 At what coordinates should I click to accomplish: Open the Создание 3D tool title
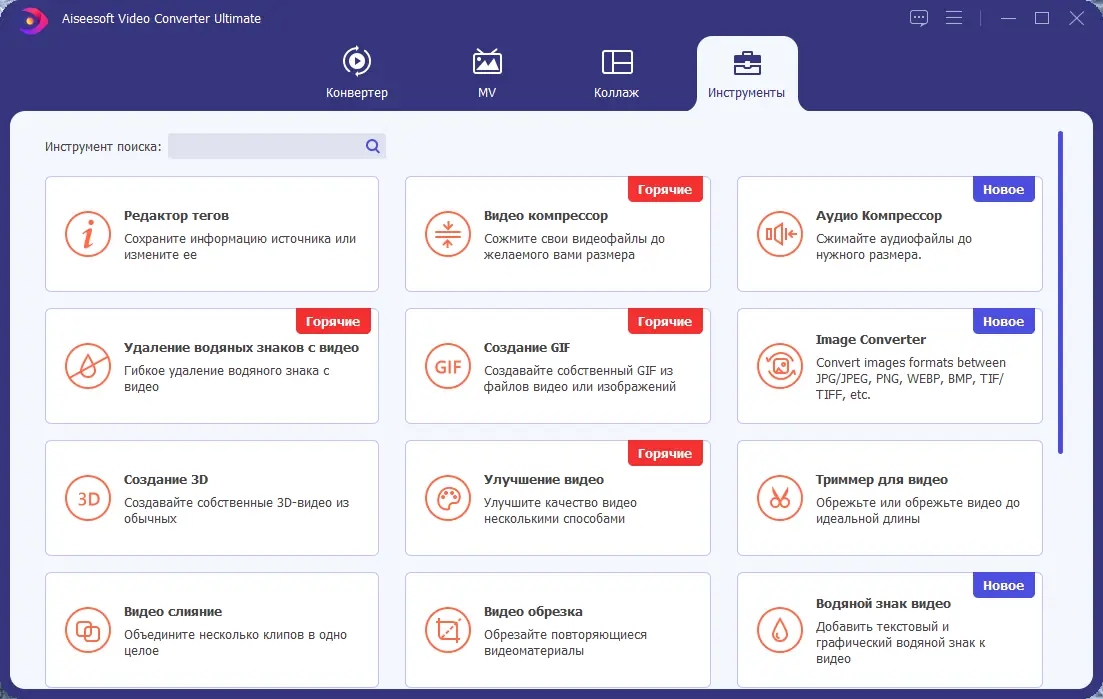coord(166,480)
